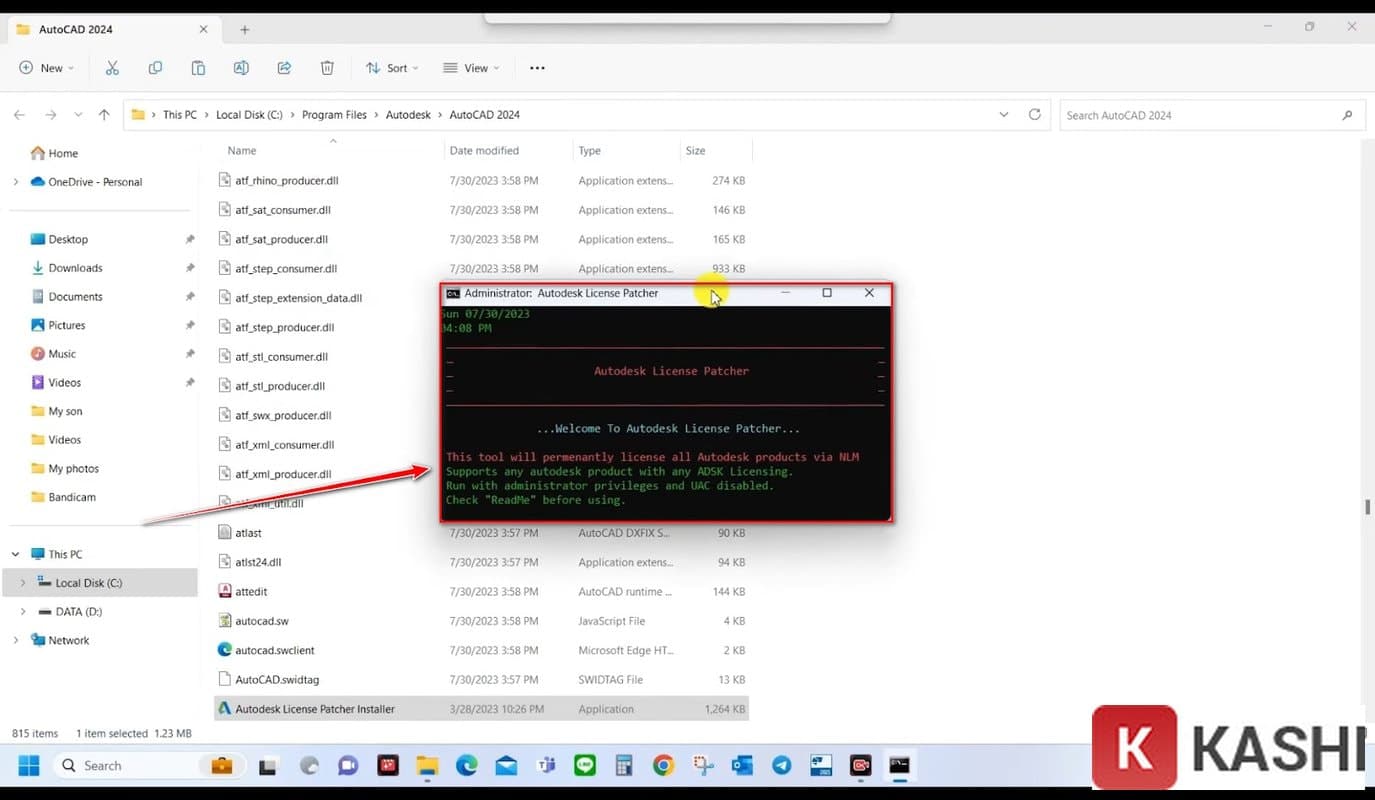Click the Back navigation arrow
Viewport: 1375px width, 800px height.
coord(19,114)
